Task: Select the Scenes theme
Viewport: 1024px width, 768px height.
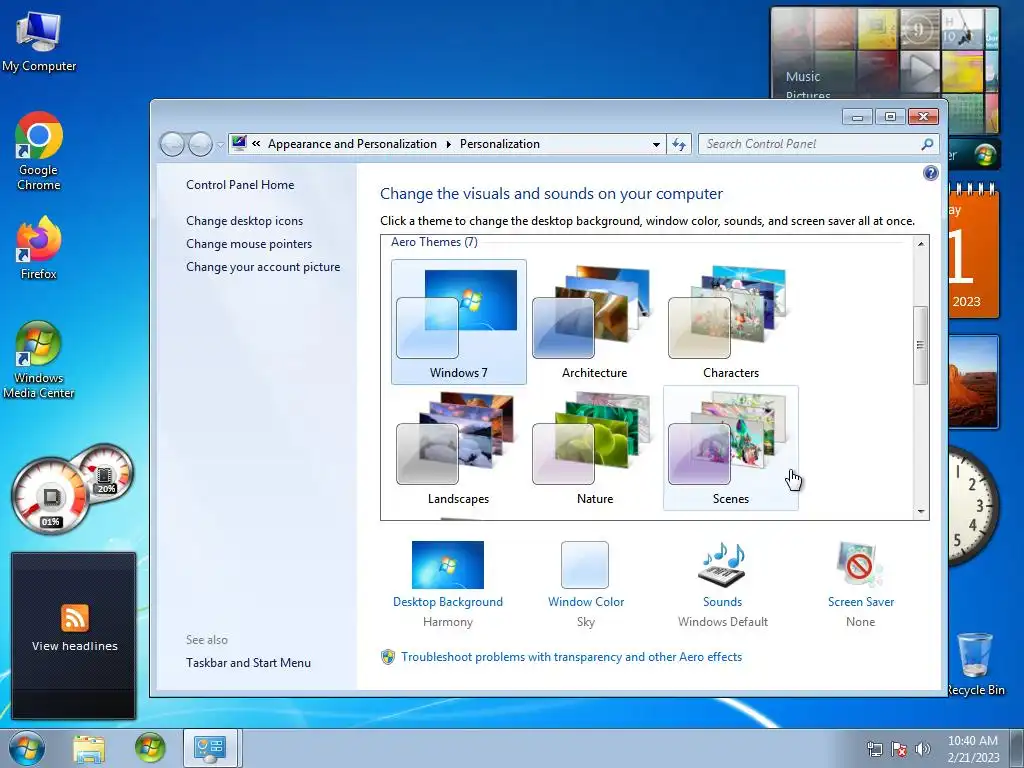Action: coord(730,448)
